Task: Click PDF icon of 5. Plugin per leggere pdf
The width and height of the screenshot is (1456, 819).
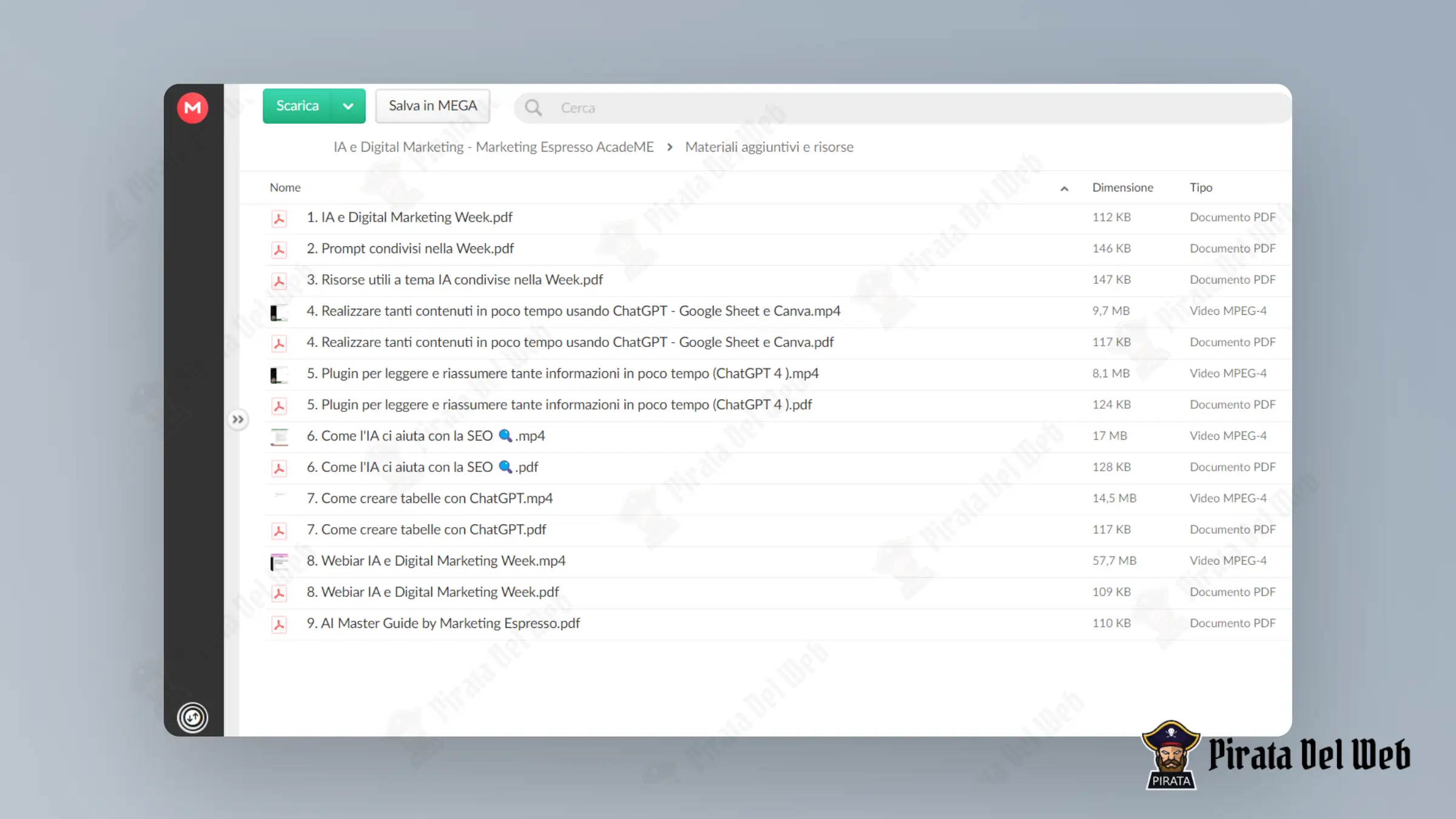Action: 279,406
